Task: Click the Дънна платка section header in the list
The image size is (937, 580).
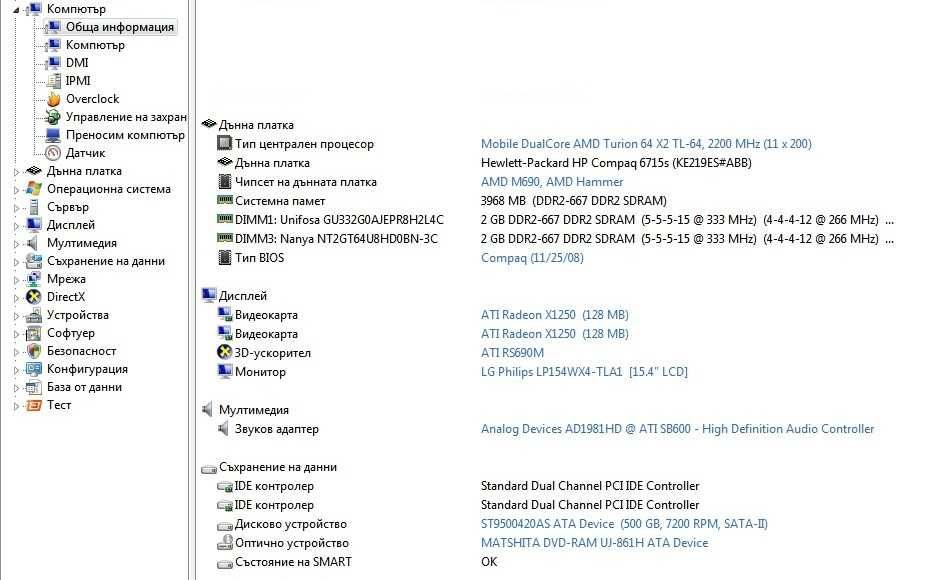Action: pyautogui.click(x=256, y=125)
